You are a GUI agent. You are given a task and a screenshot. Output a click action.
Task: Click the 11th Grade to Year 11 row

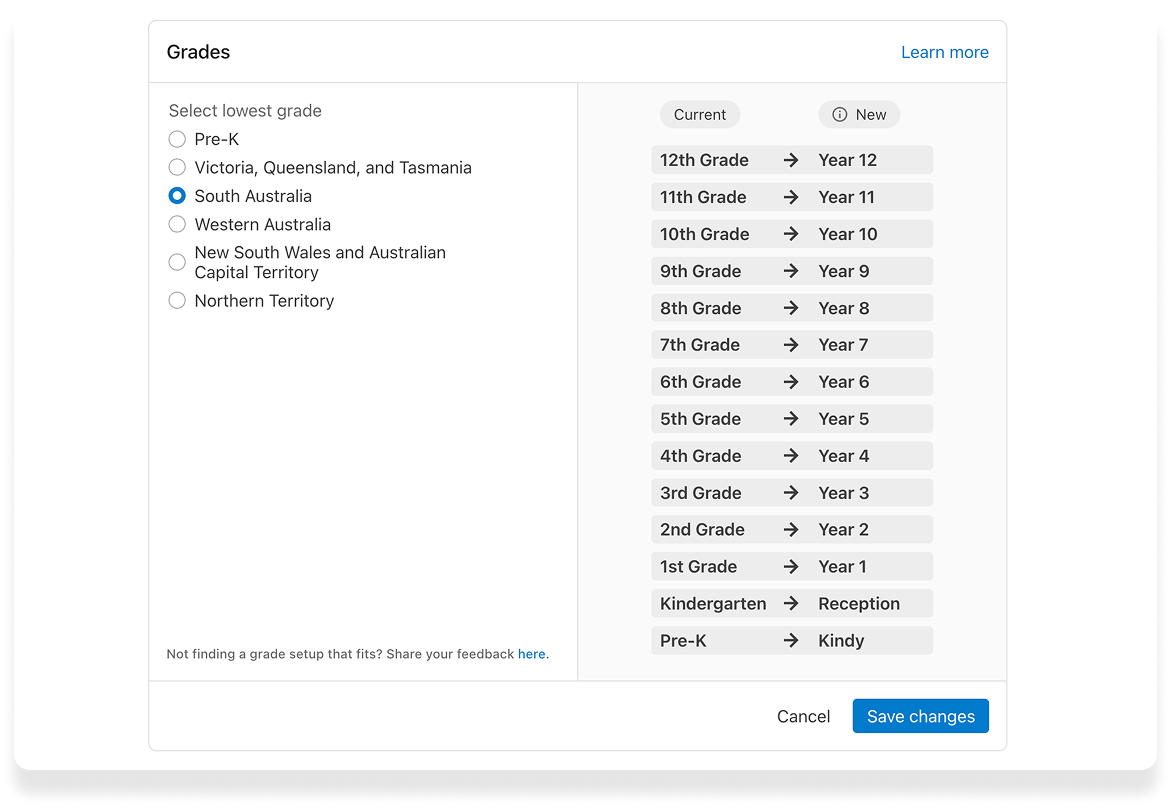(x=791, y=197)
